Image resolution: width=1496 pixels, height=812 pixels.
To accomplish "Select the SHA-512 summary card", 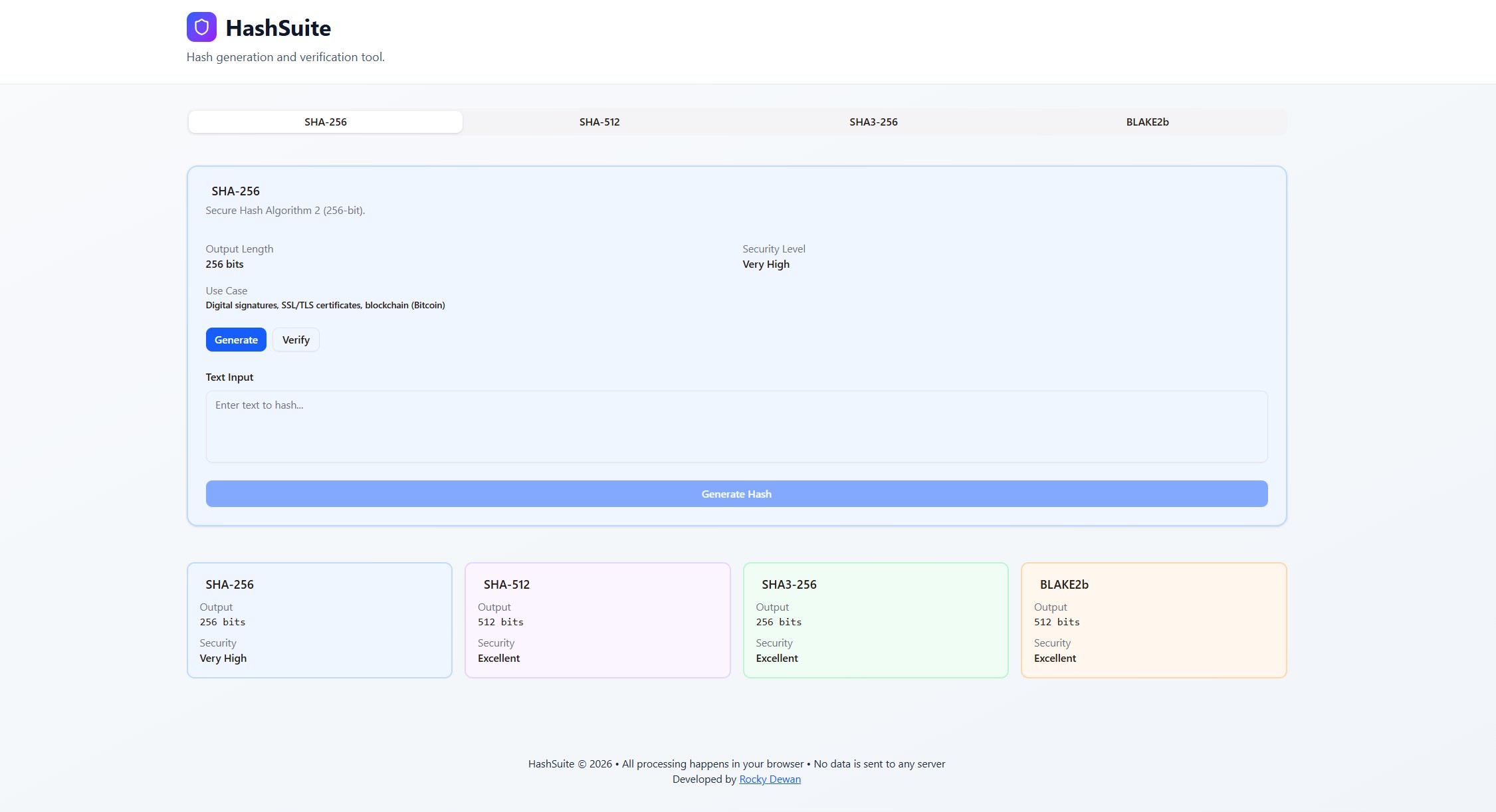I will (597, 619).
